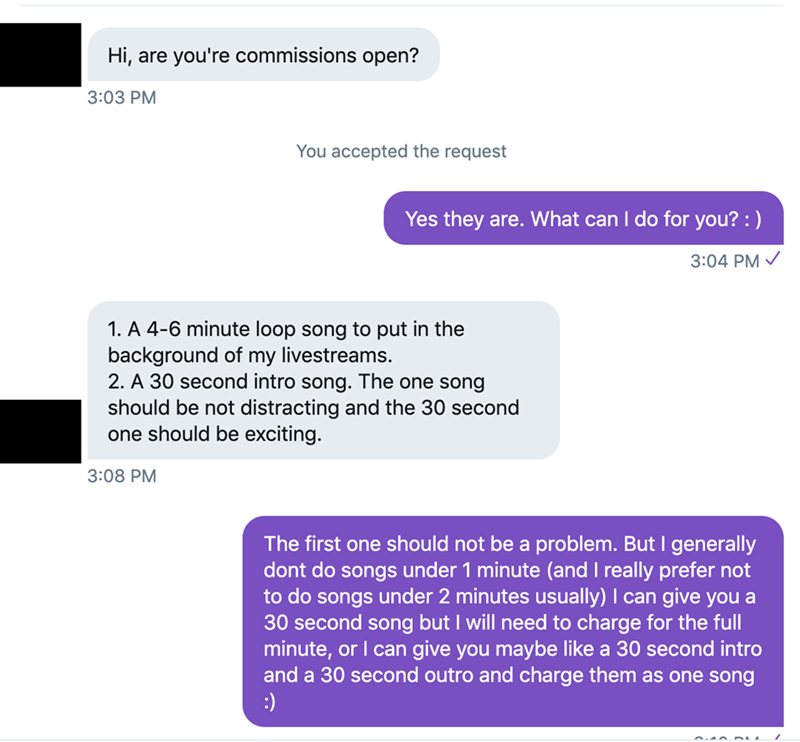
Task: Click the avatar beside the loop song request
Action: coord(40,431)
